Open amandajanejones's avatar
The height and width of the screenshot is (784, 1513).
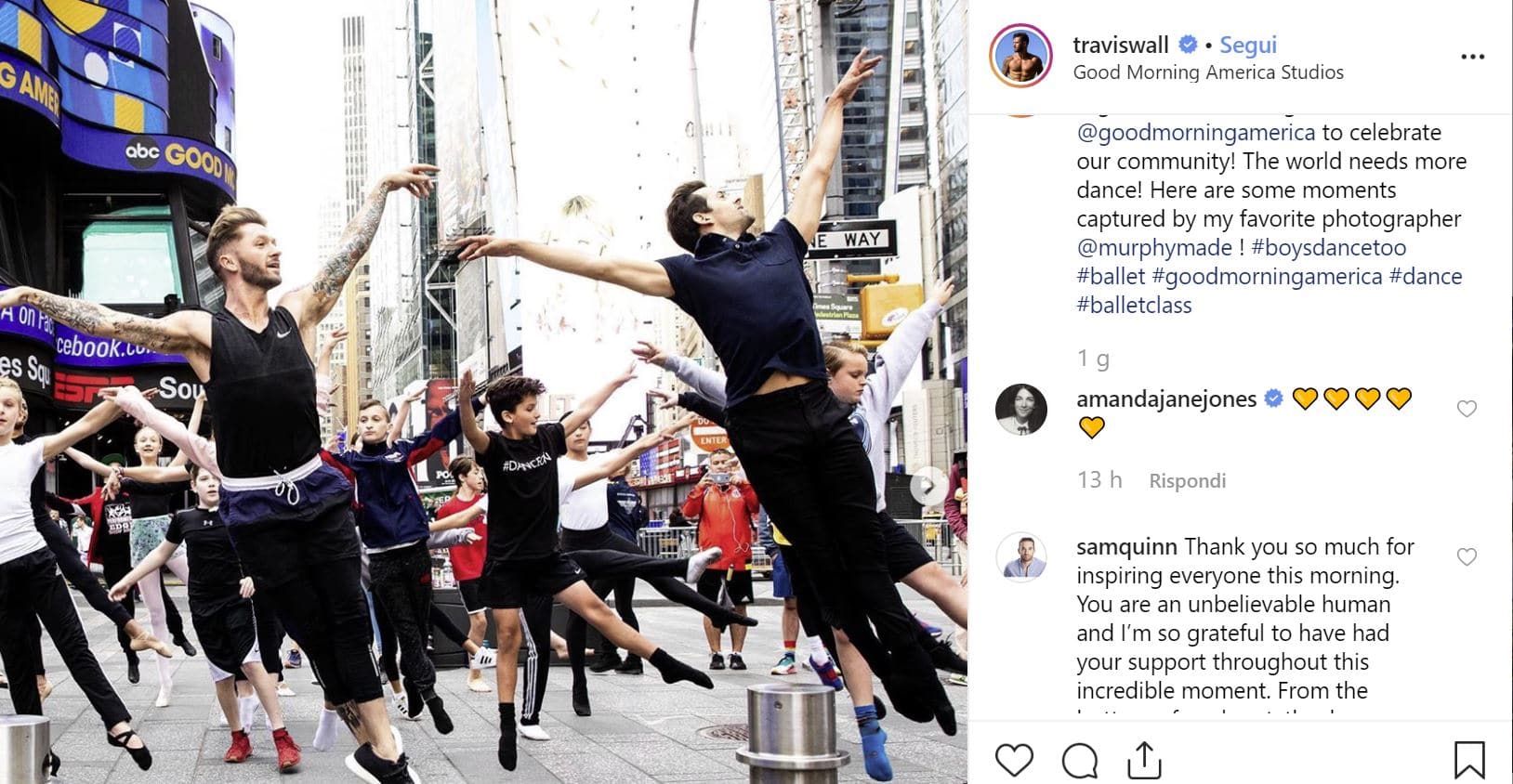tap(1021, 409)
